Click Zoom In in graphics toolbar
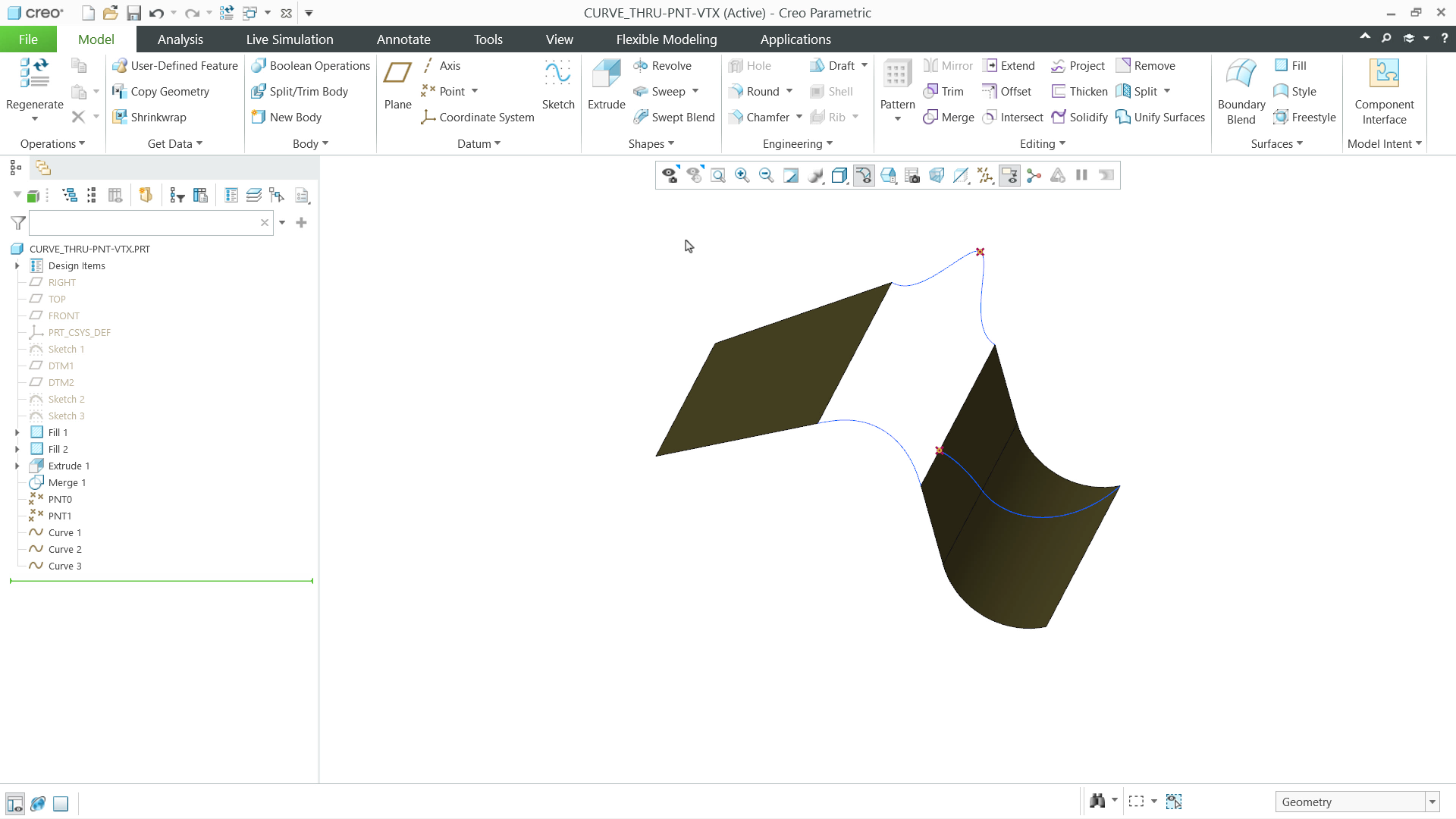The image size is (1456, 819). coord(742,176)
